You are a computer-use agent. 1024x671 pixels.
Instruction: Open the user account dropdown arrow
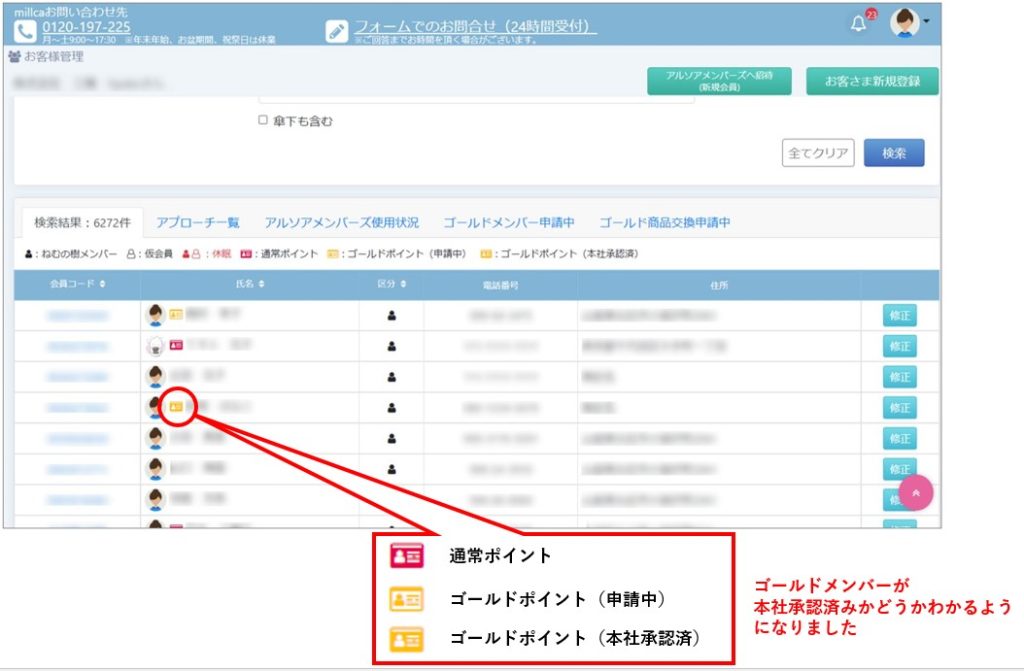pyautogui.click(x=926, y=21)
